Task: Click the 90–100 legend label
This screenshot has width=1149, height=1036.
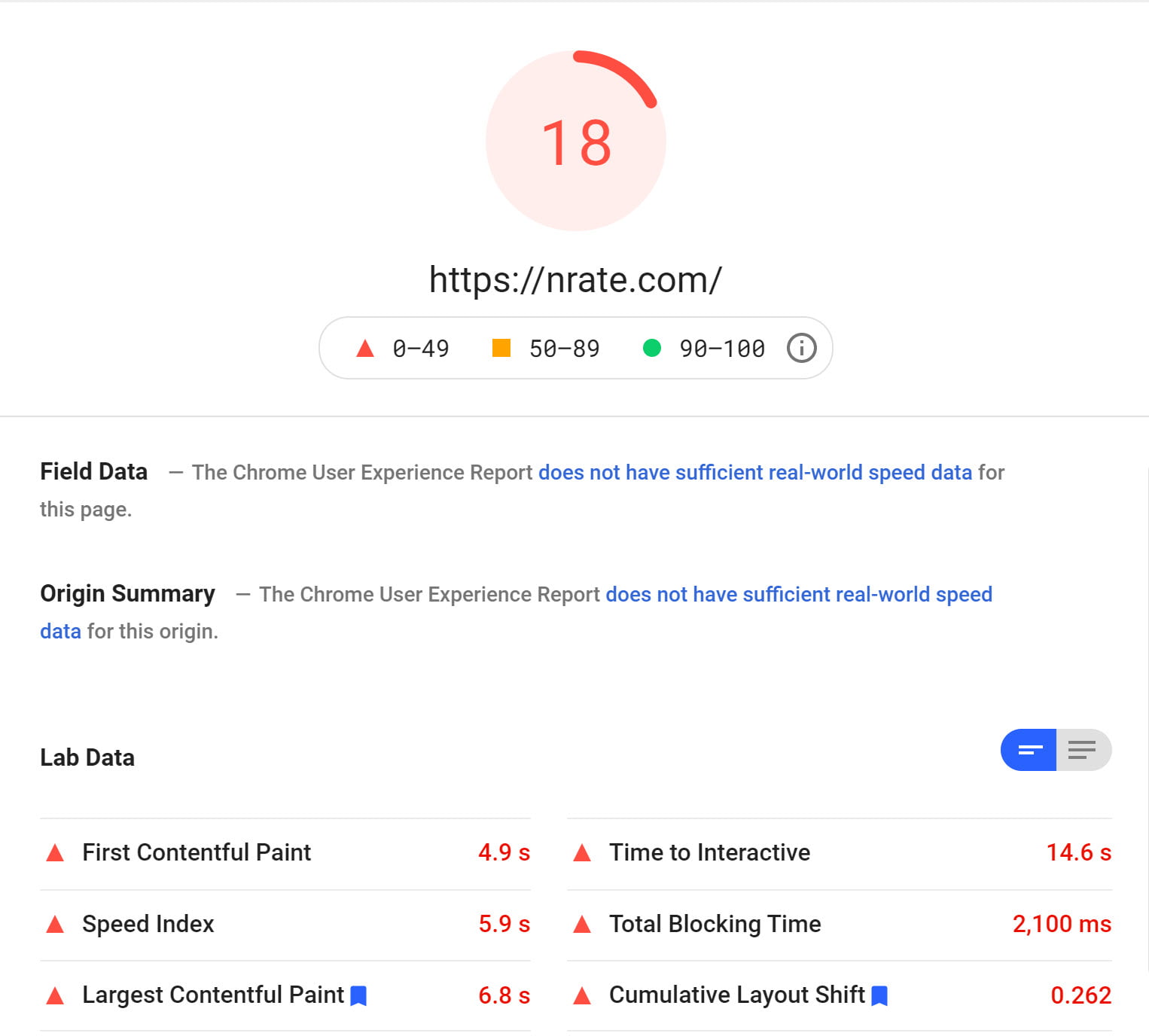Action: (x=722, y=349)
